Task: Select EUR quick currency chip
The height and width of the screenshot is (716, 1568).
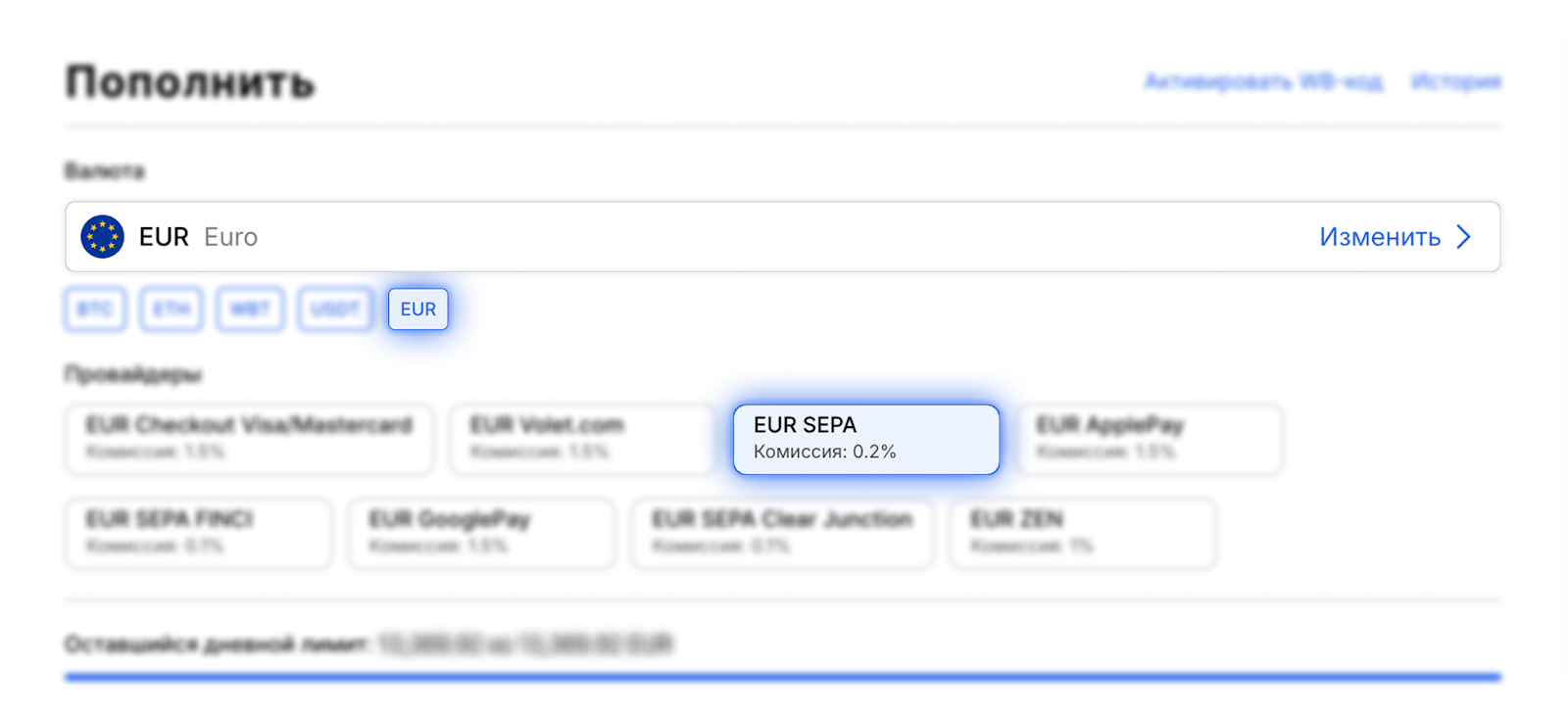Action: tap(418, 310)
